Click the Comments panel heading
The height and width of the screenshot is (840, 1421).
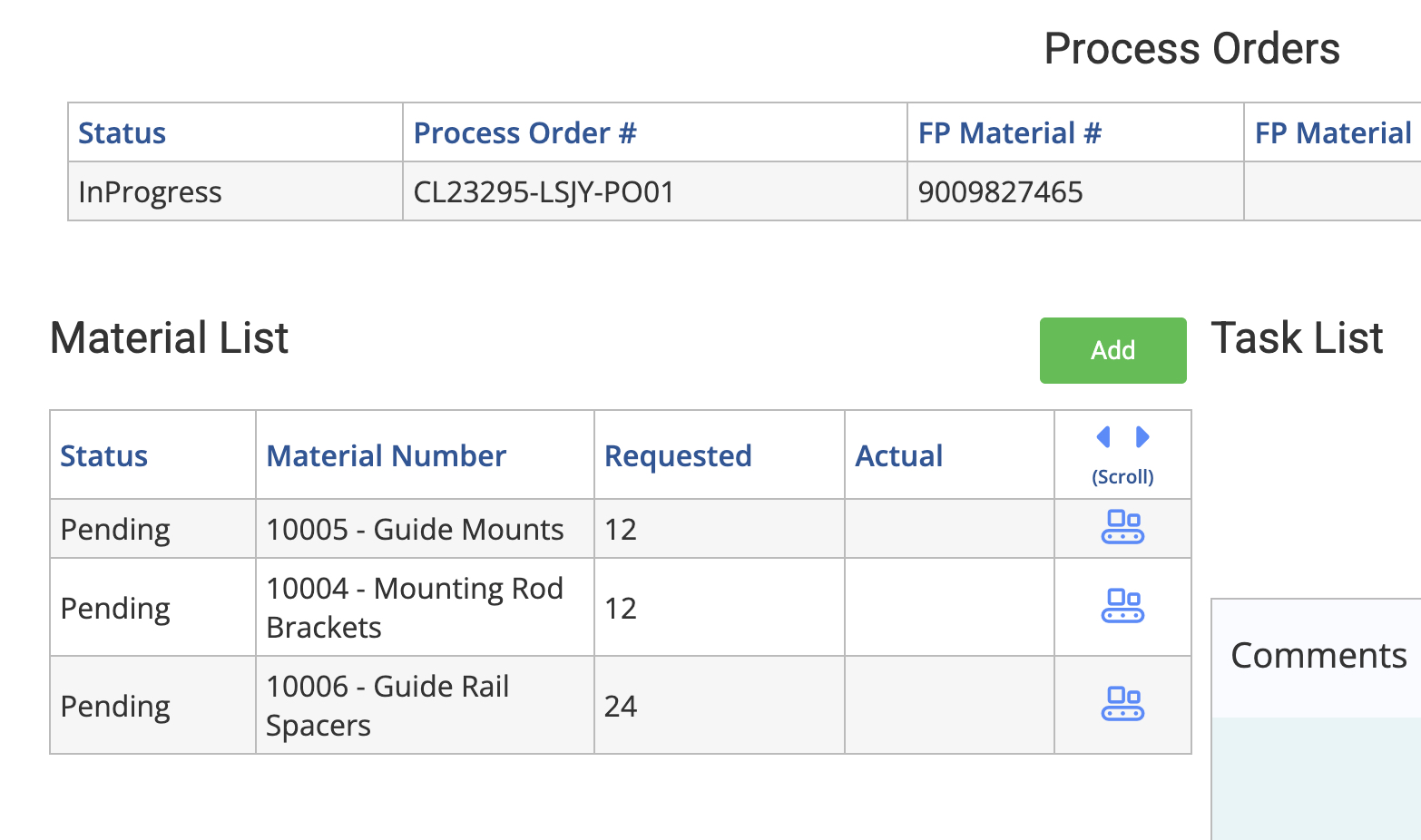1318,656
